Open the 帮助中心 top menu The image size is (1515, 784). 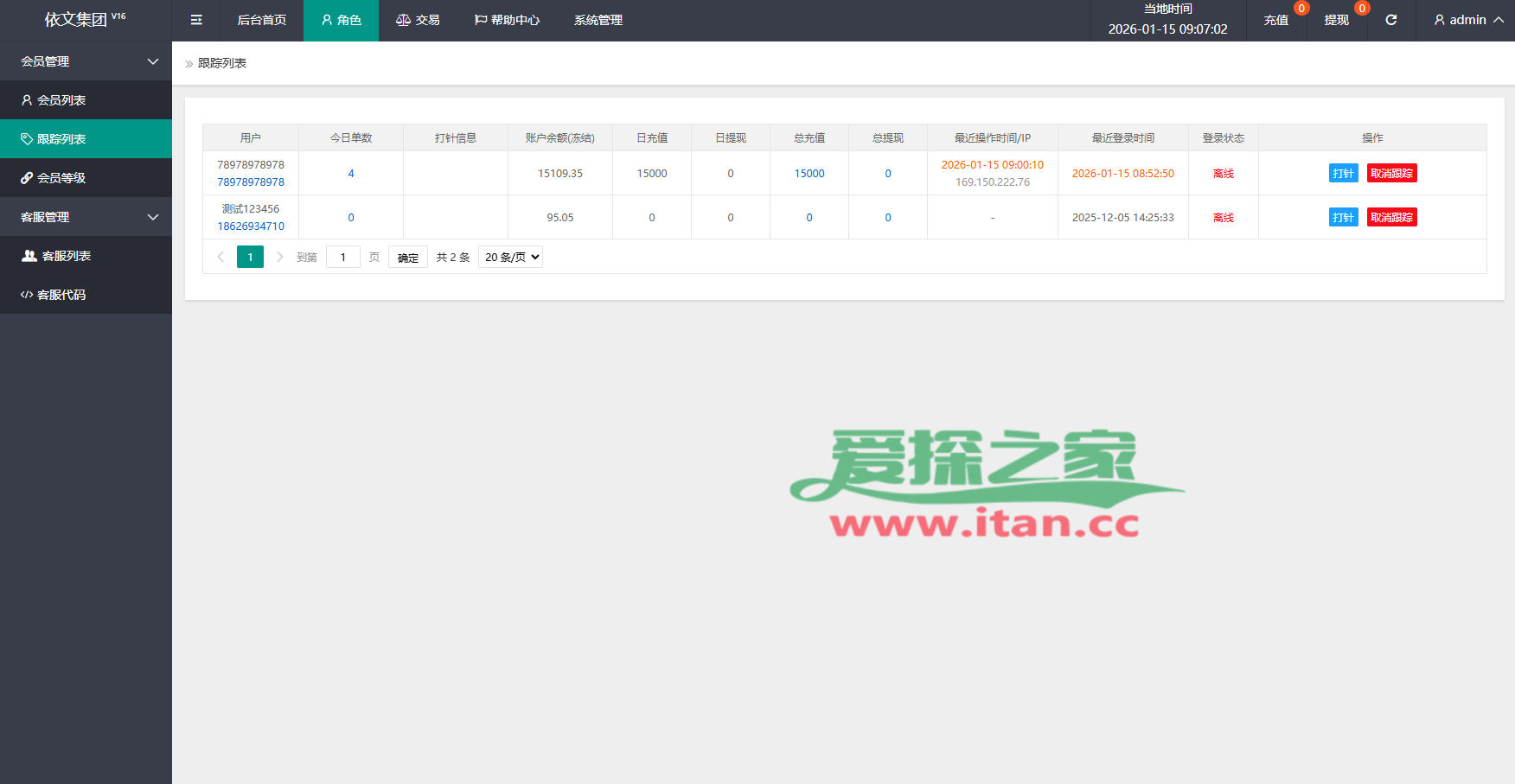[507, 20]
